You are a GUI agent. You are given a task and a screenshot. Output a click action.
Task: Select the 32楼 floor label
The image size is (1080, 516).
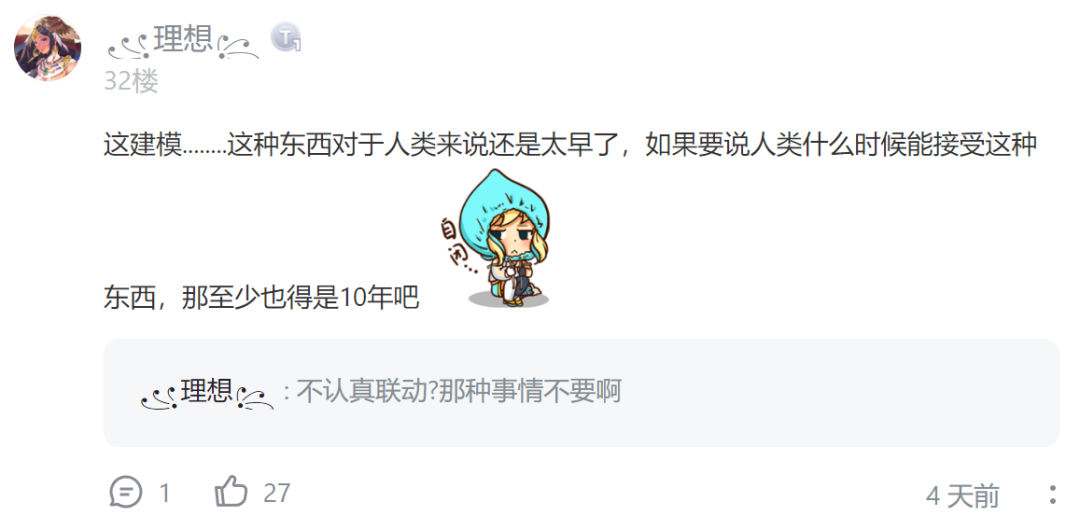(x=131, y=81)
